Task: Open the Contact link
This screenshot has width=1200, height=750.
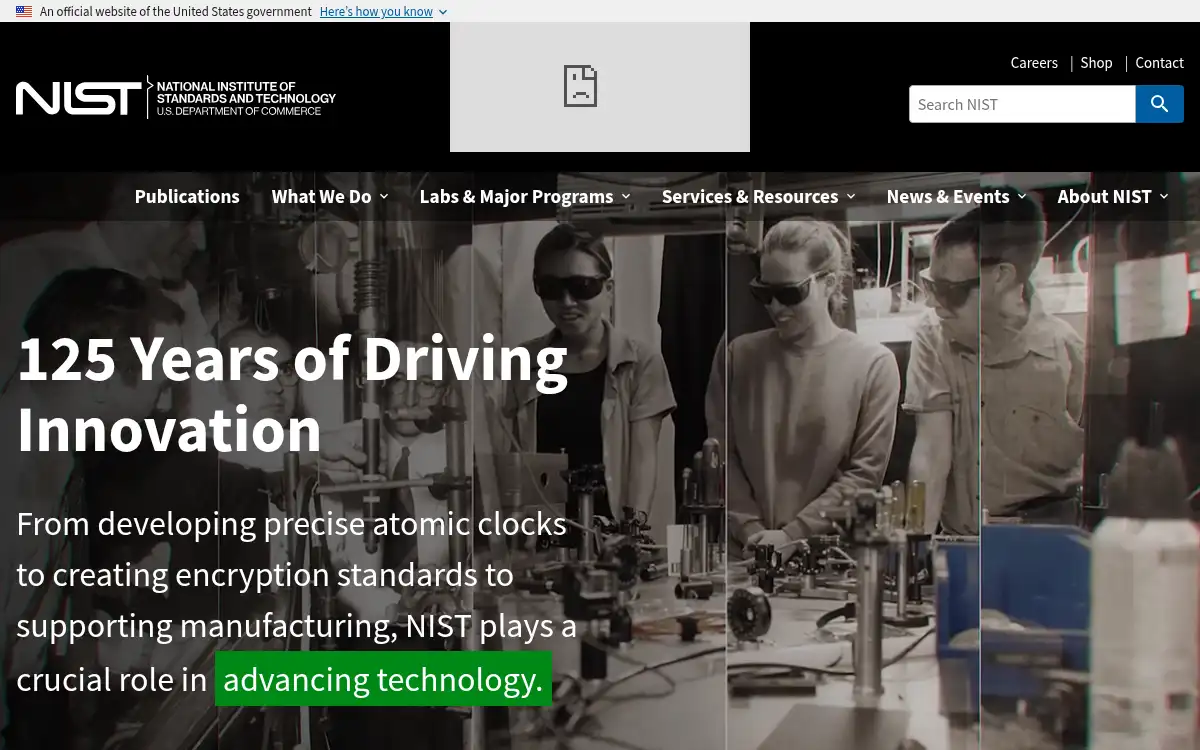Action: 1159,63
